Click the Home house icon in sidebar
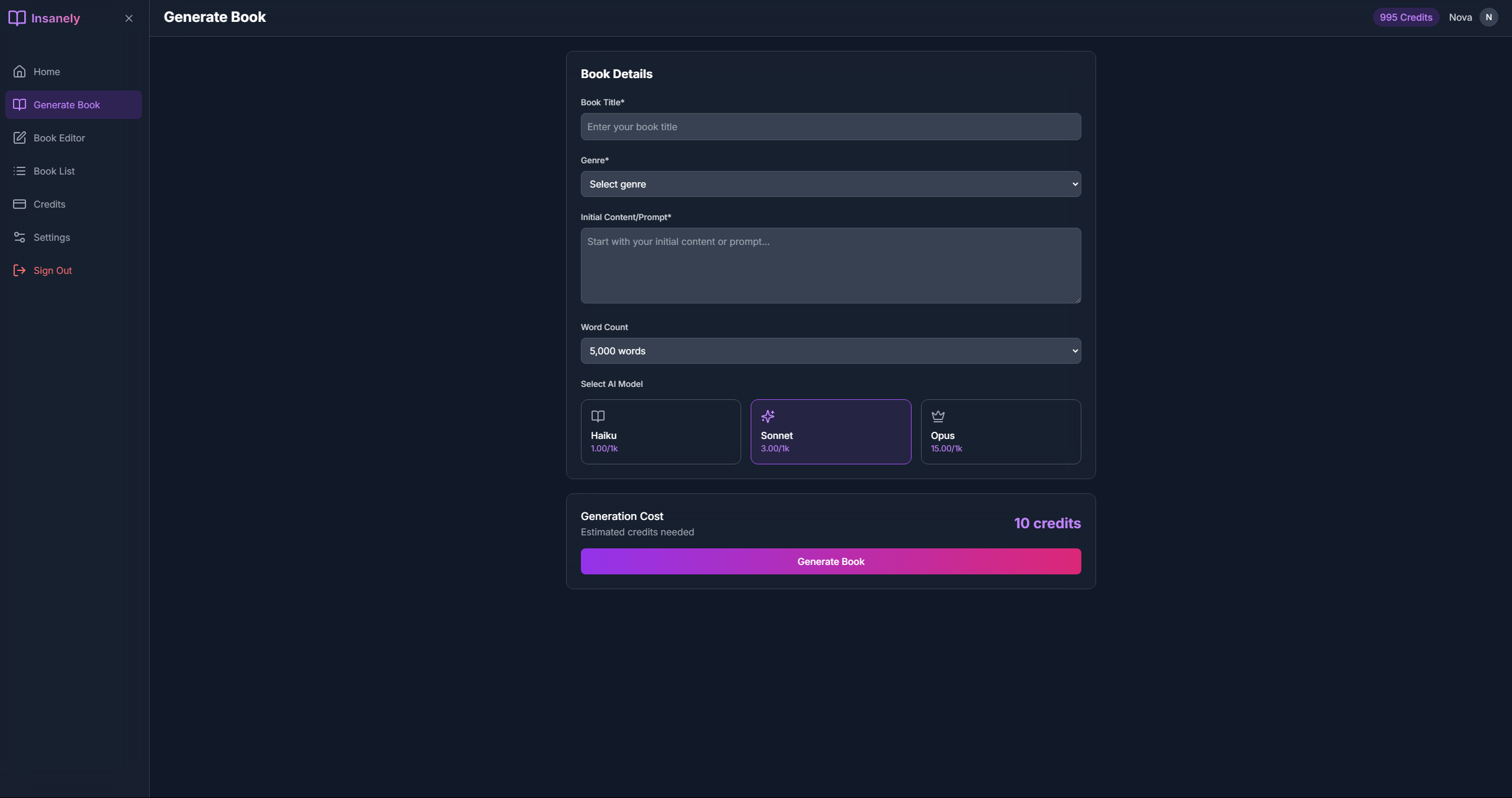The image size is (1512, 798). click(x=20, y=72)
